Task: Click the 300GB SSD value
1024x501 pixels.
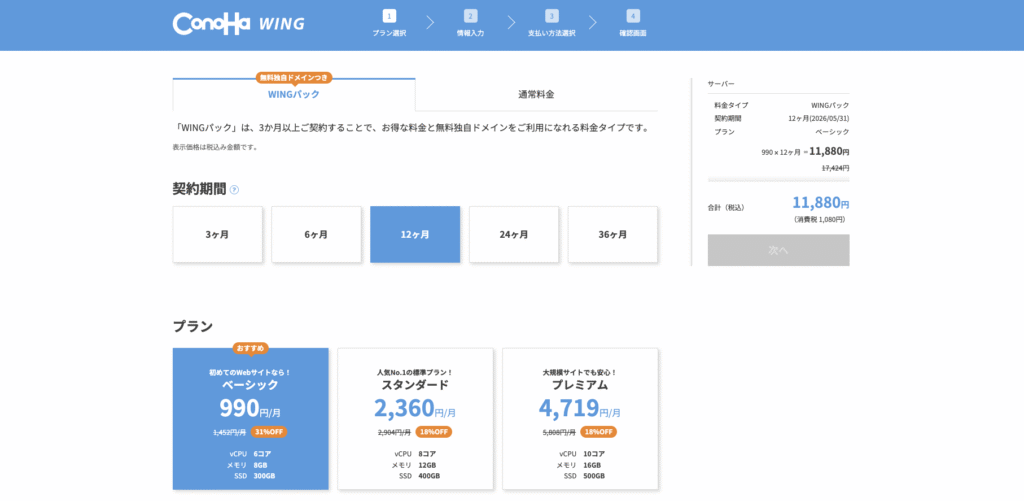Action: [264, 476]
